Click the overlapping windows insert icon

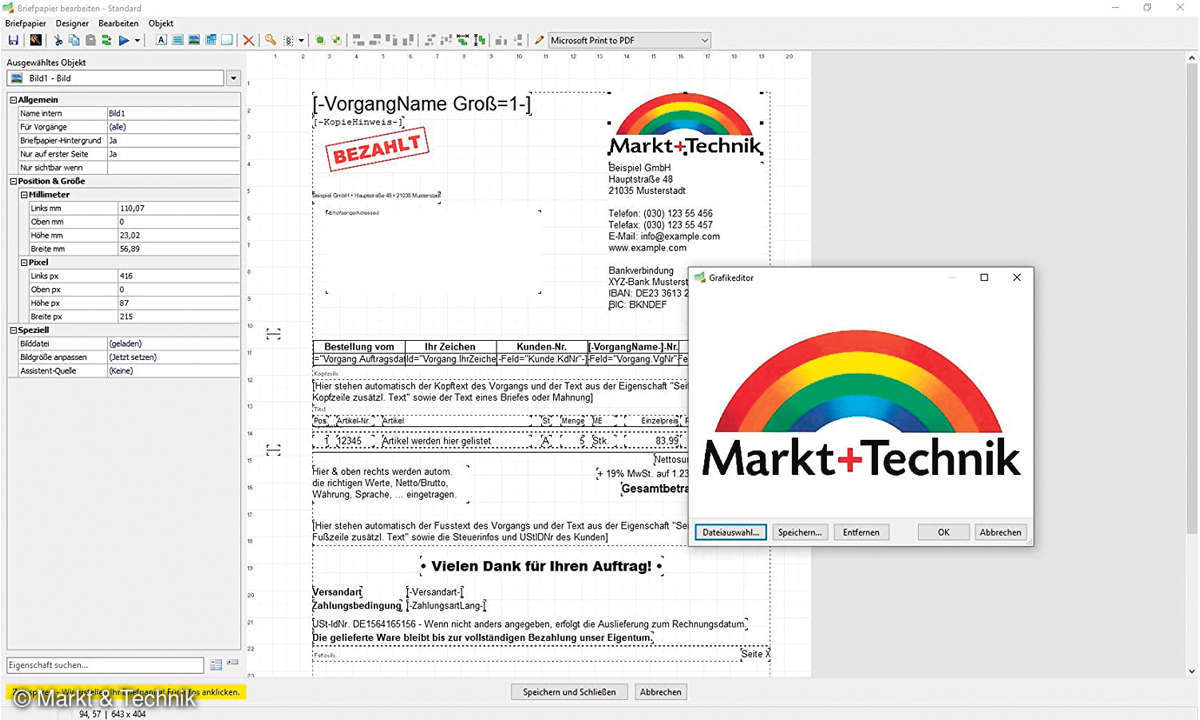pyautogui.click(x=211, y=40)
